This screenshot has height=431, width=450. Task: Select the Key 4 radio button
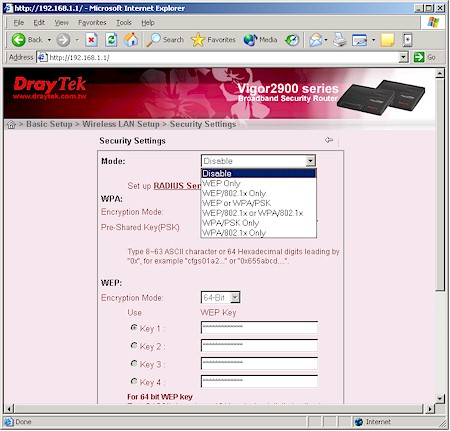134,381
